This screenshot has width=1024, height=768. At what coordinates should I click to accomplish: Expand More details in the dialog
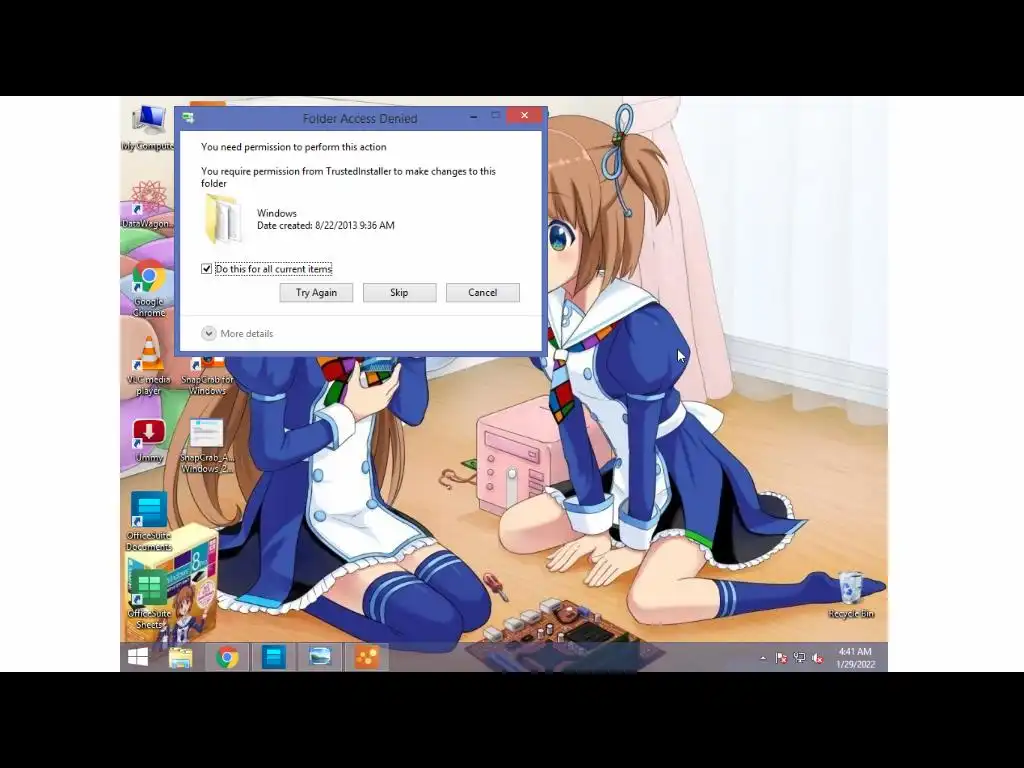[237, 334]
